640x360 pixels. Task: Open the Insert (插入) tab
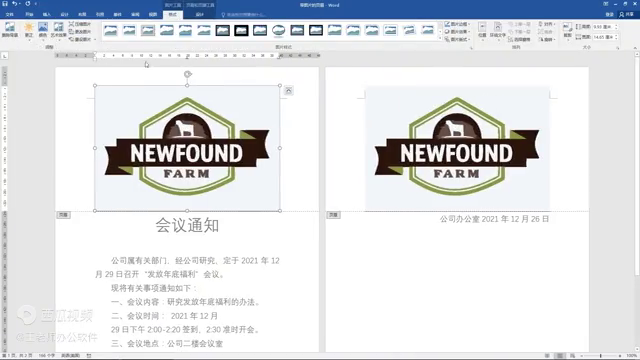click(47, 15)
